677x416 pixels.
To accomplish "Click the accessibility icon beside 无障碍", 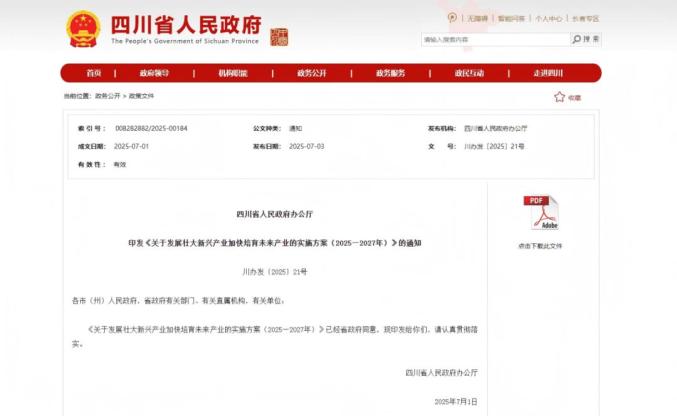I will 452,18.
